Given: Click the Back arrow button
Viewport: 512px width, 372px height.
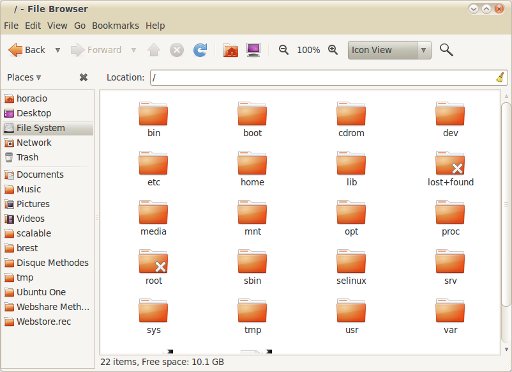Looking at the screenshot, I should point(27,50).
